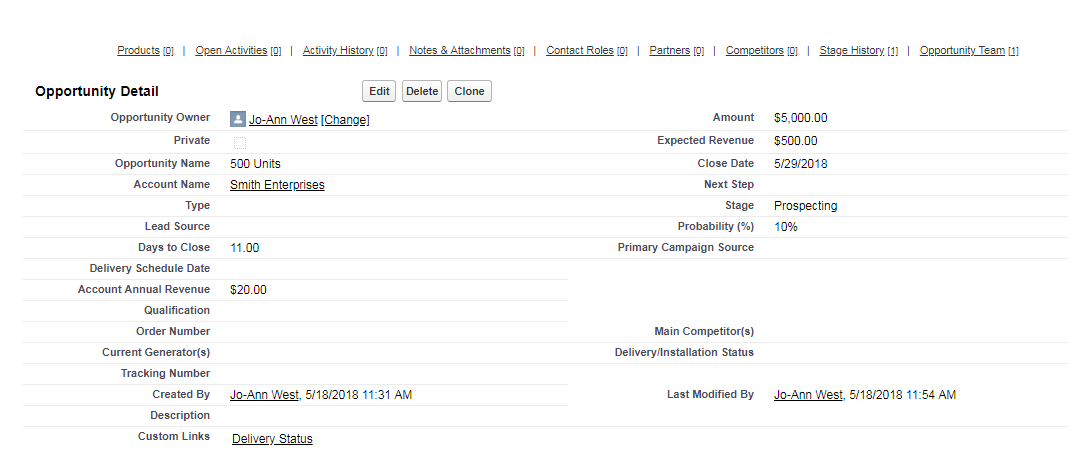Clone this opportunity
Screen dimensions: 1068x460
click(x=469, y=91)
